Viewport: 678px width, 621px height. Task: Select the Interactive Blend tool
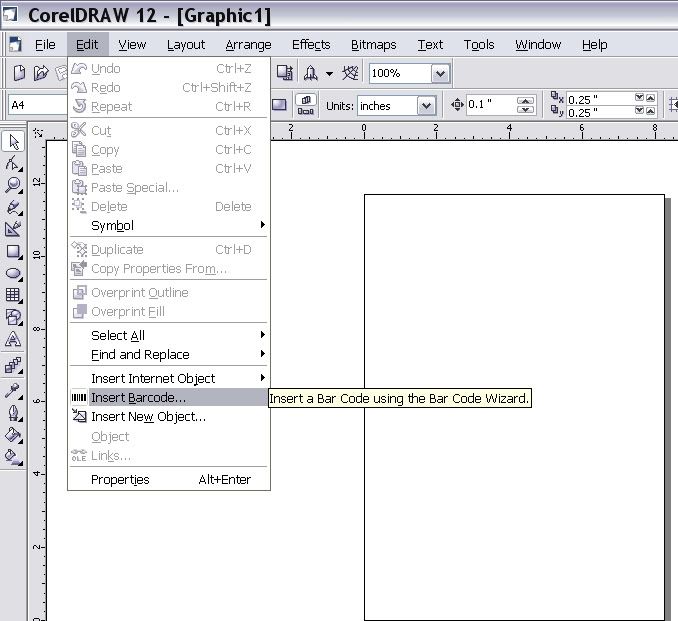[13, 365]
